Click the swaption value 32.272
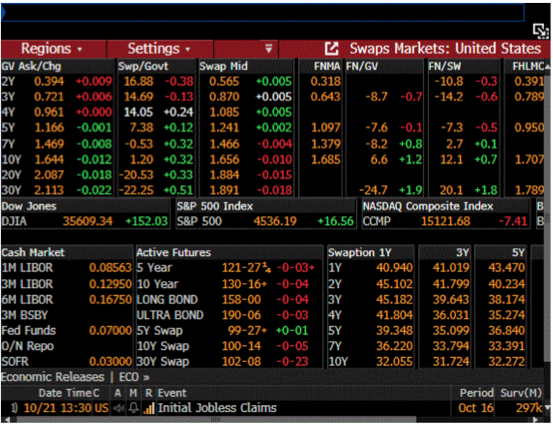553x426 pixels. (506, 362)
